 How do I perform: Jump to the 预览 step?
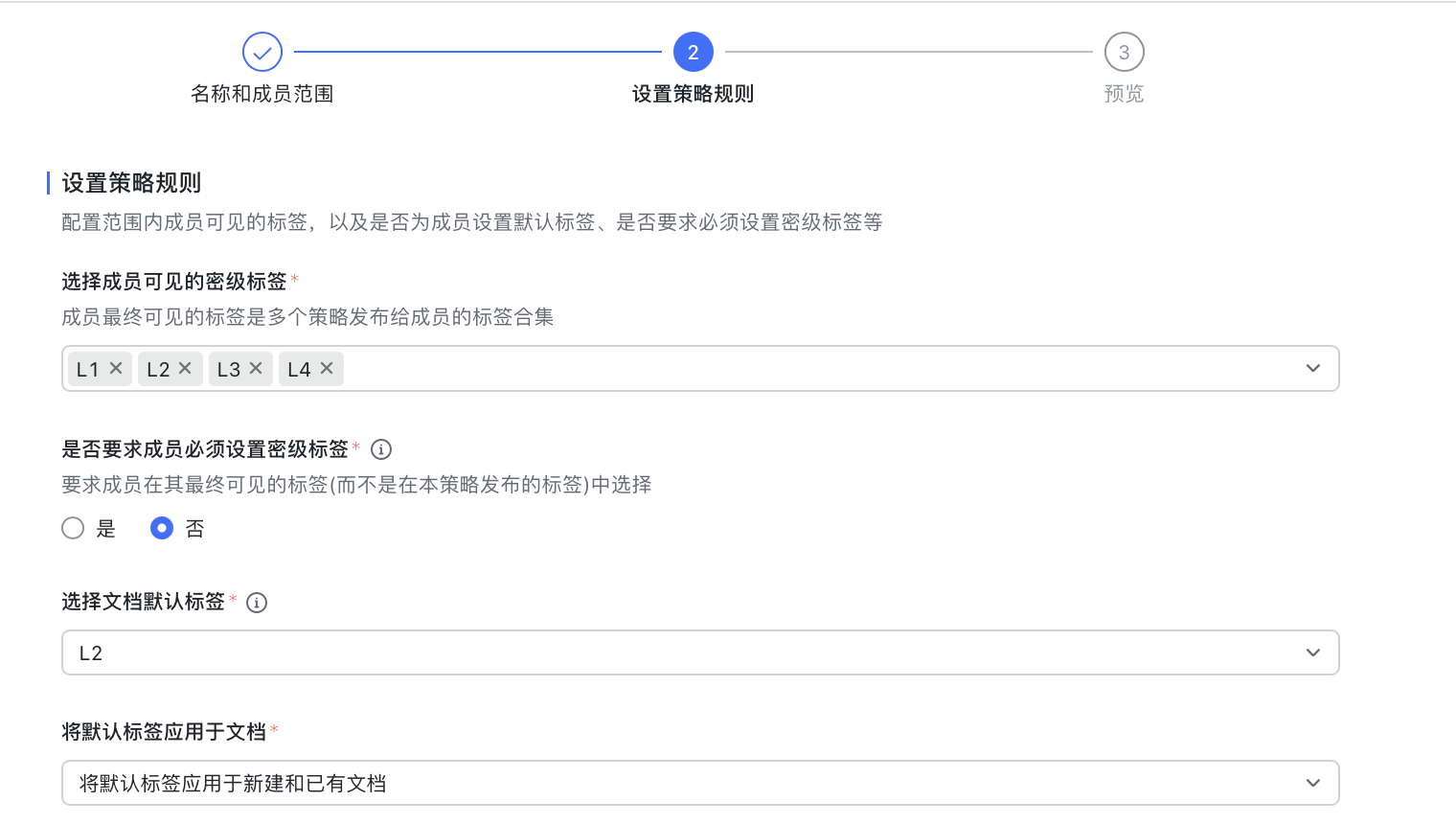(1124, 94)
